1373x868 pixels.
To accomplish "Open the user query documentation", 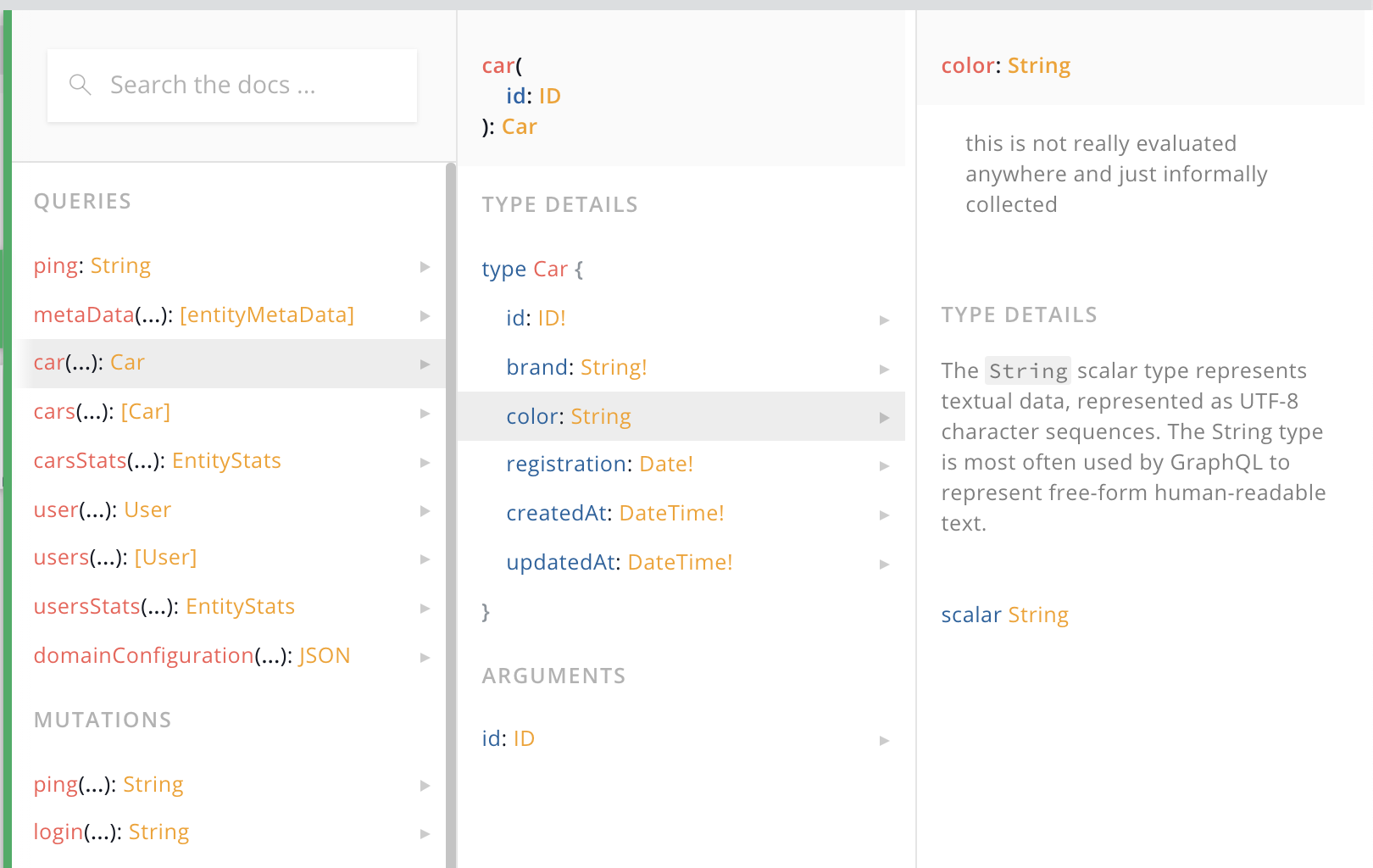I will (x=102, y=510).
